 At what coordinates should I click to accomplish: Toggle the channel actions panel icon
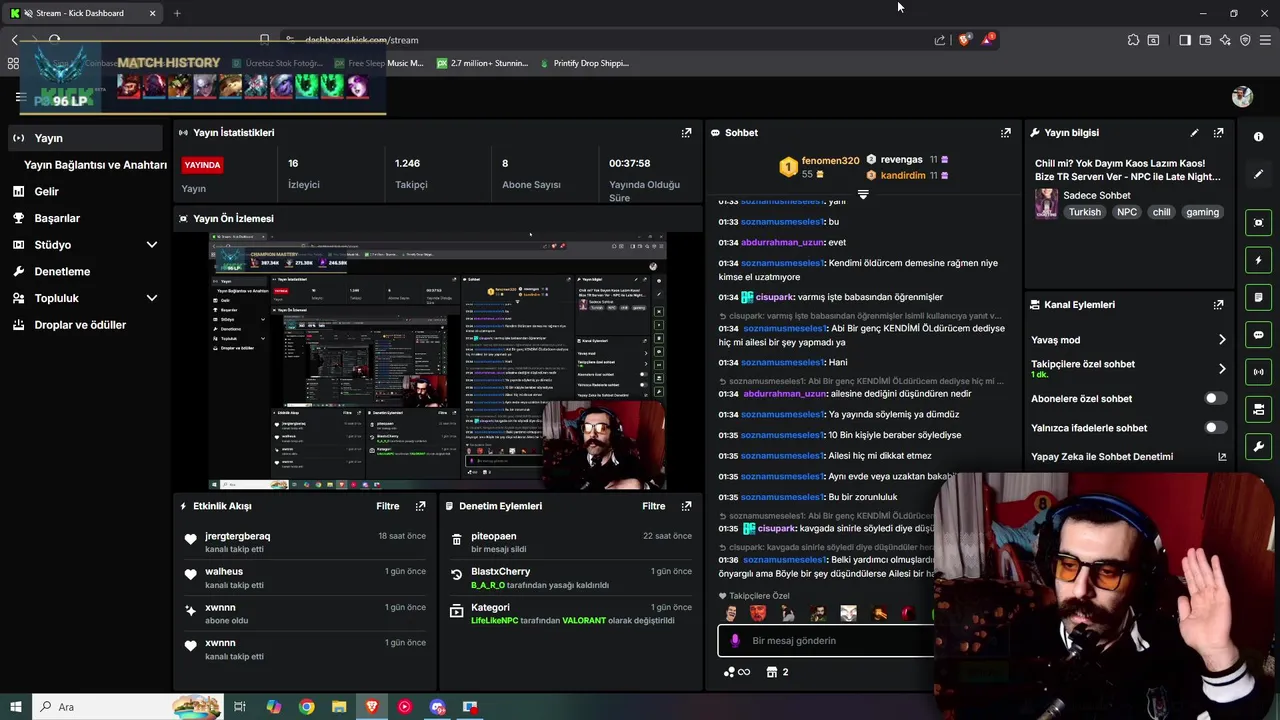pos(1258,409)
